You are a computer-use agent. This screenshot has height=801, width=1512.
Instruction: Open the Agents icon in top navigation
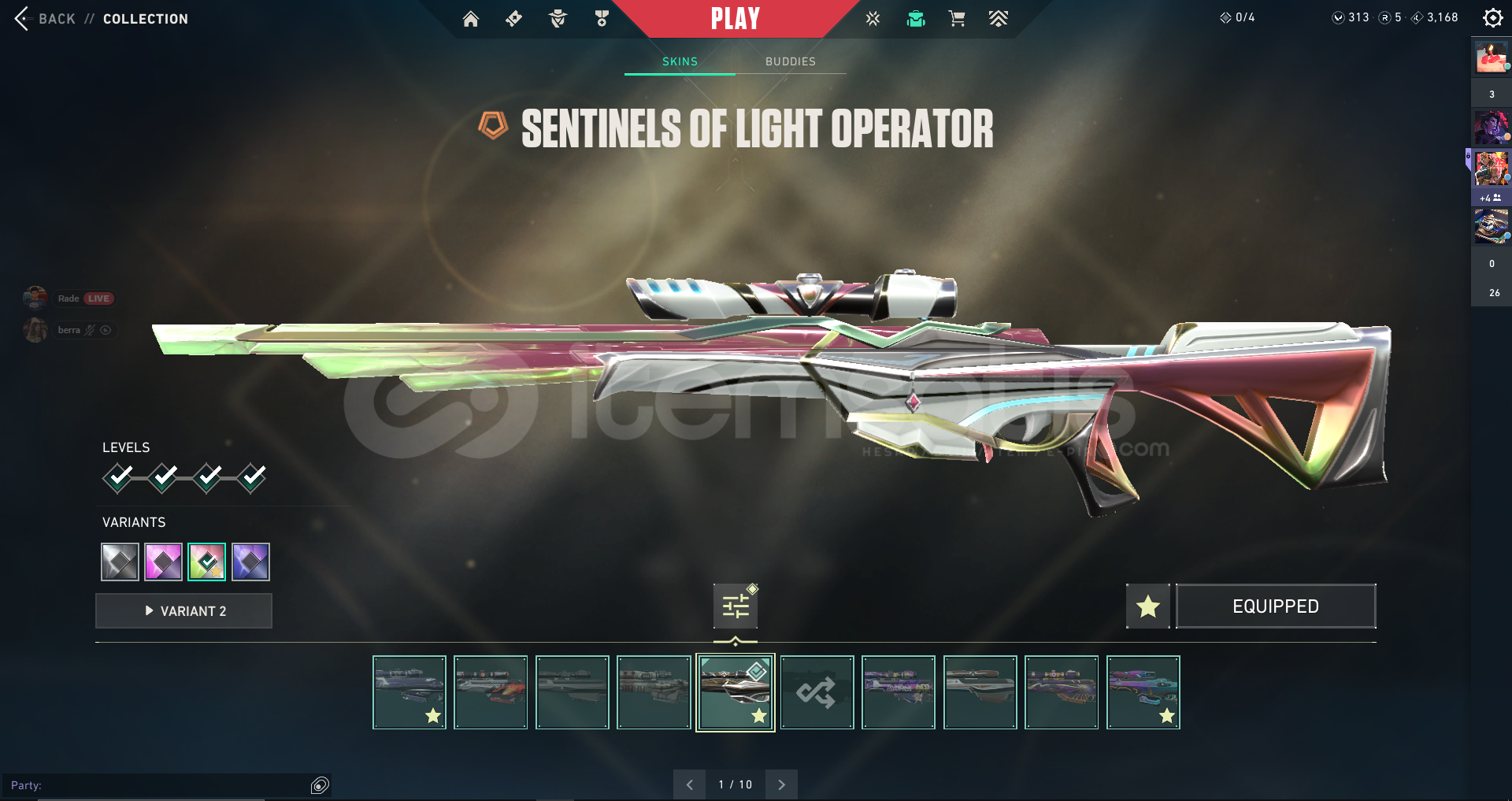tap(558, 19)
